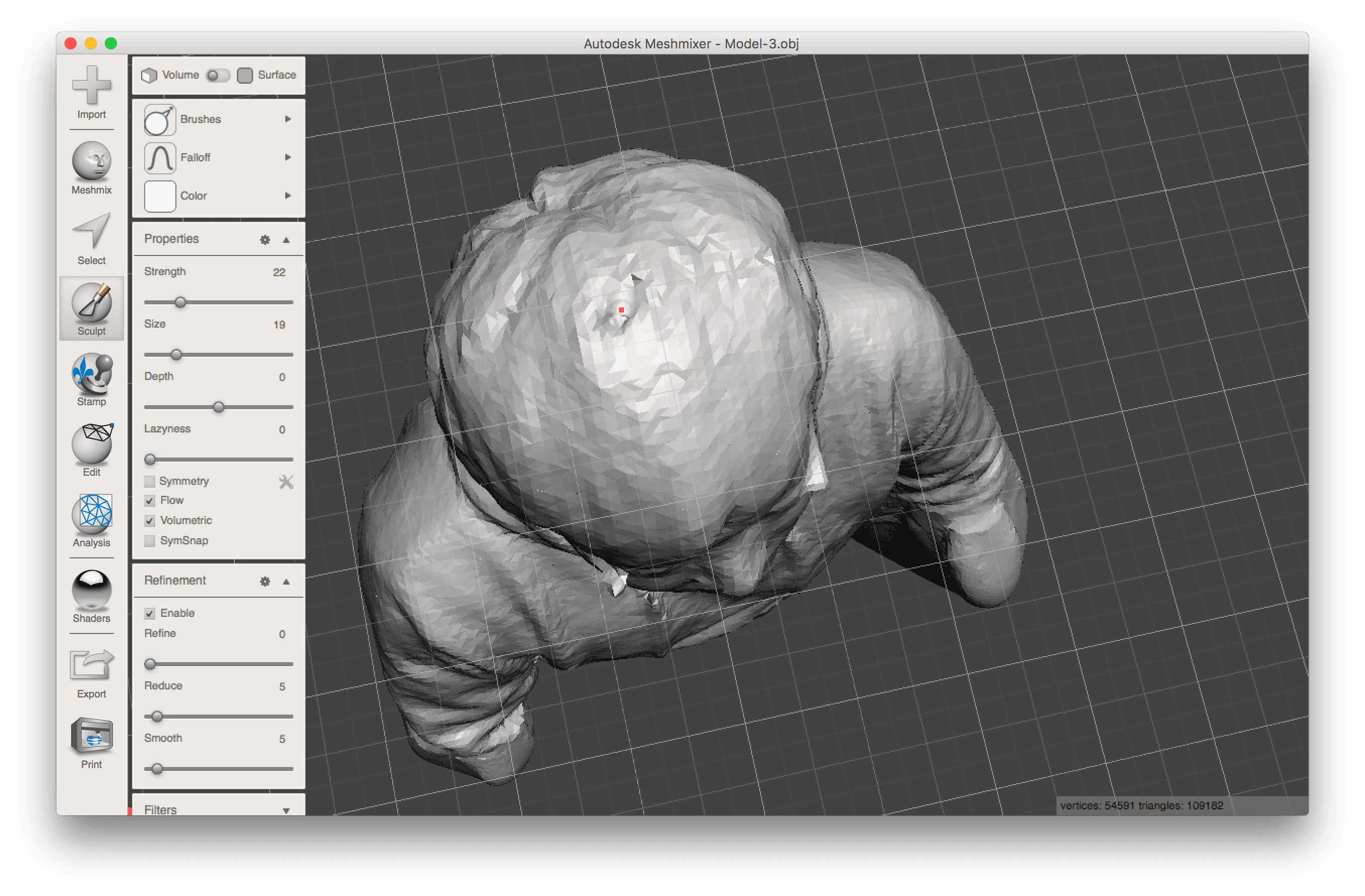The width and height of the screenshot is (1365, 896).
Task: Collapse the Properties panel triangle
Action: (286, 239)
